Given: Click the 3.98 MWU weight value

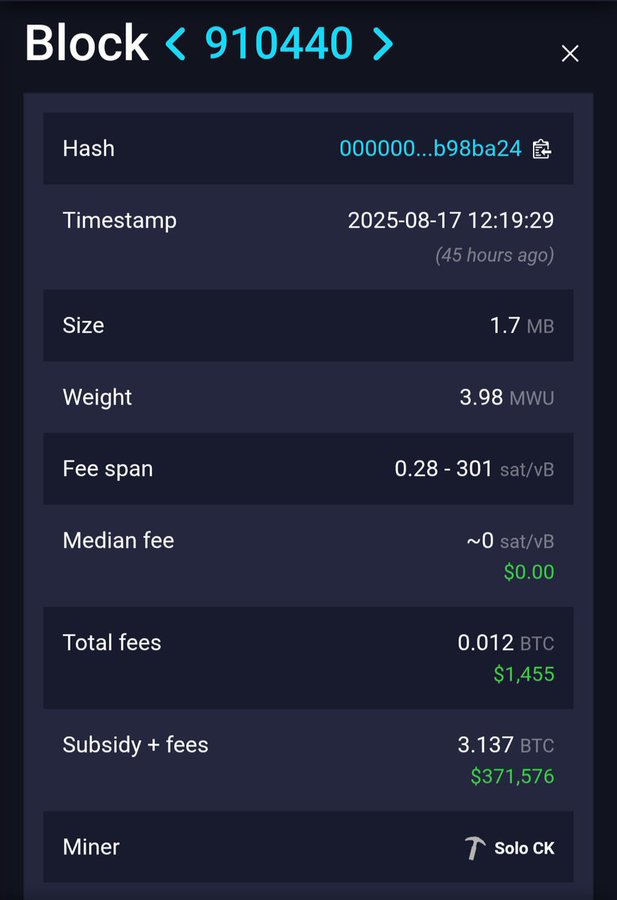Looking at the screenshot, I should click(507, 397).
